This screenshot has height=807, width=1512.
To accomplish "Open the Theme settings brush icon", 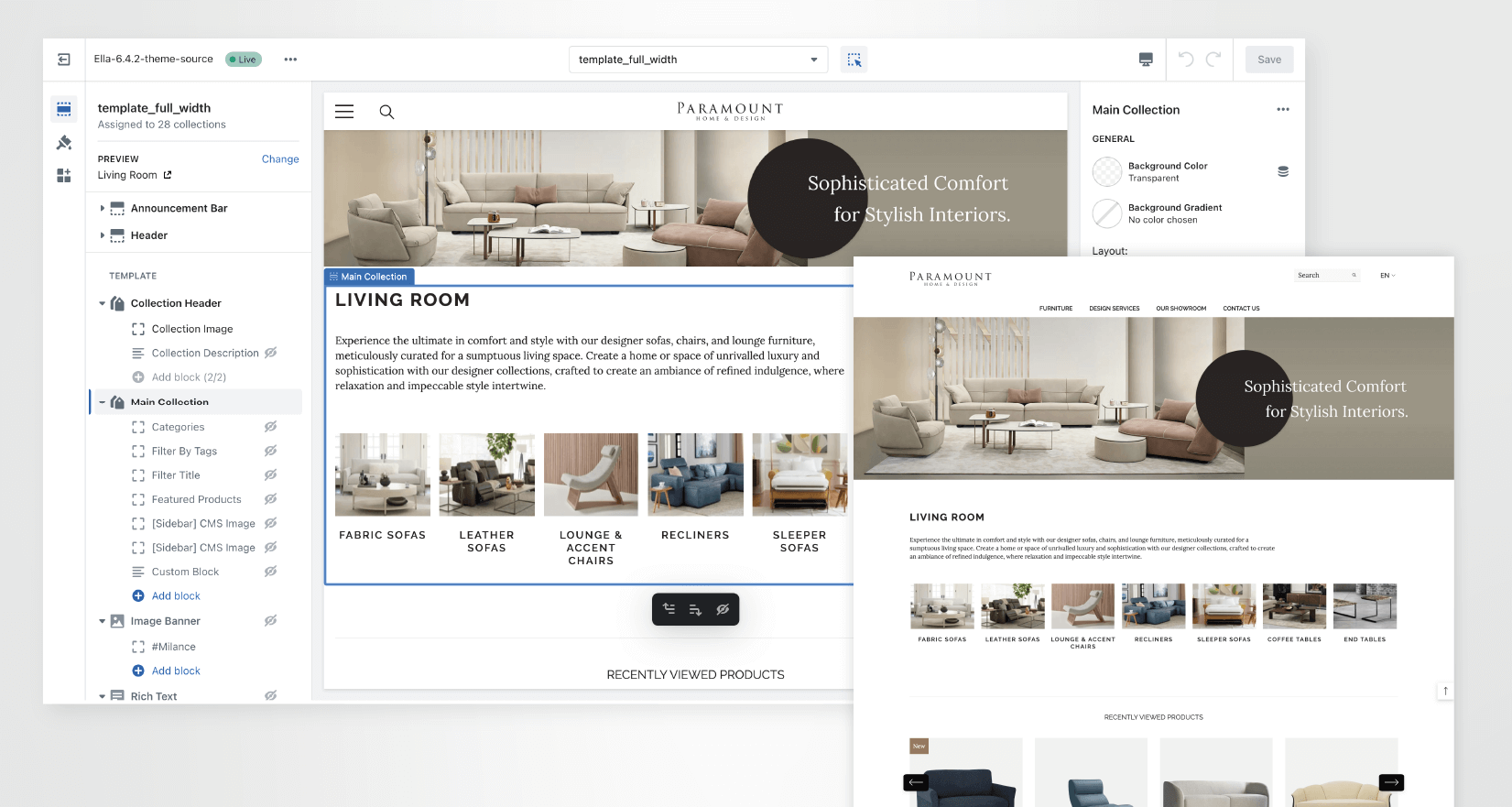I will click(x=64, y=143).
